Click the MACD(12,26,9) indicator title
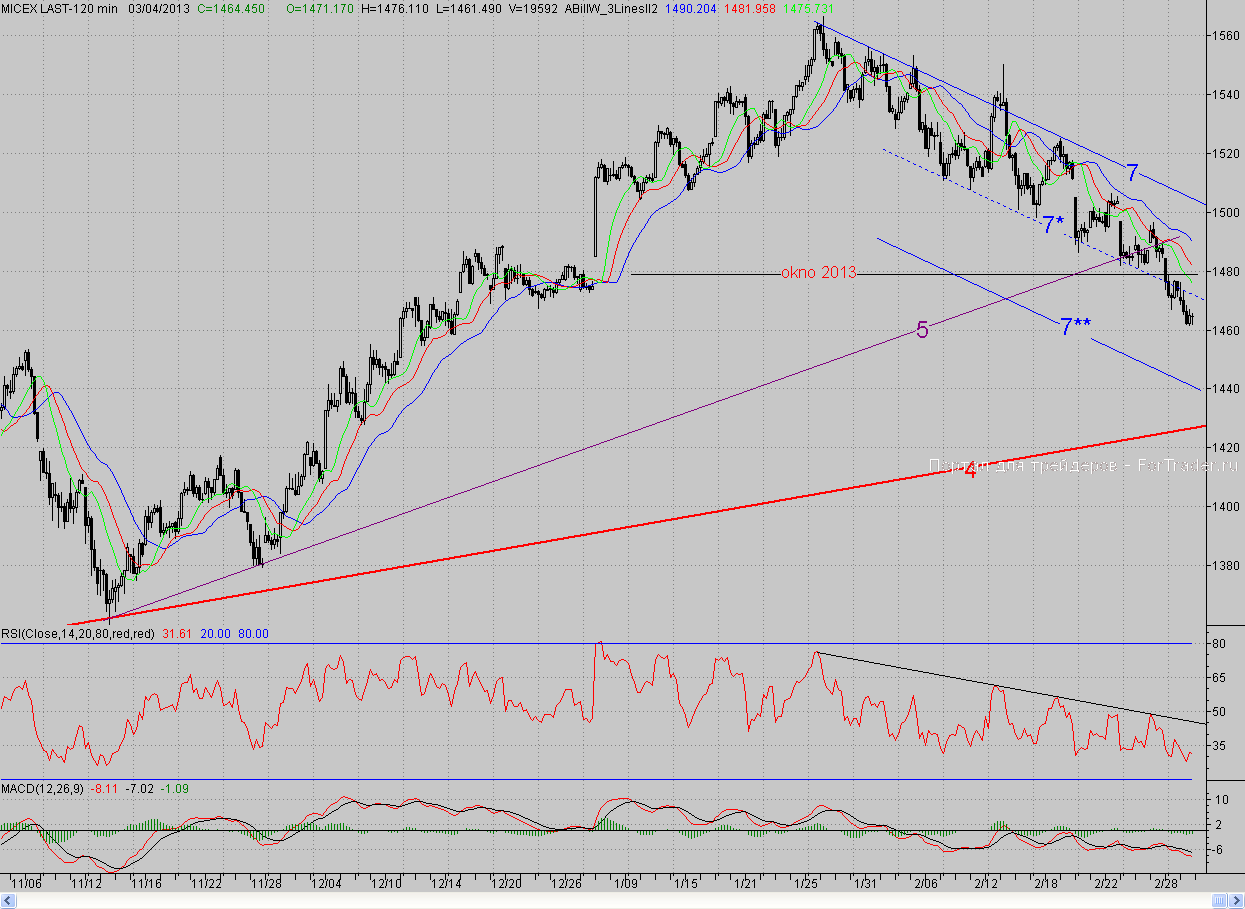1245x909 pixels. coord(43,789)
